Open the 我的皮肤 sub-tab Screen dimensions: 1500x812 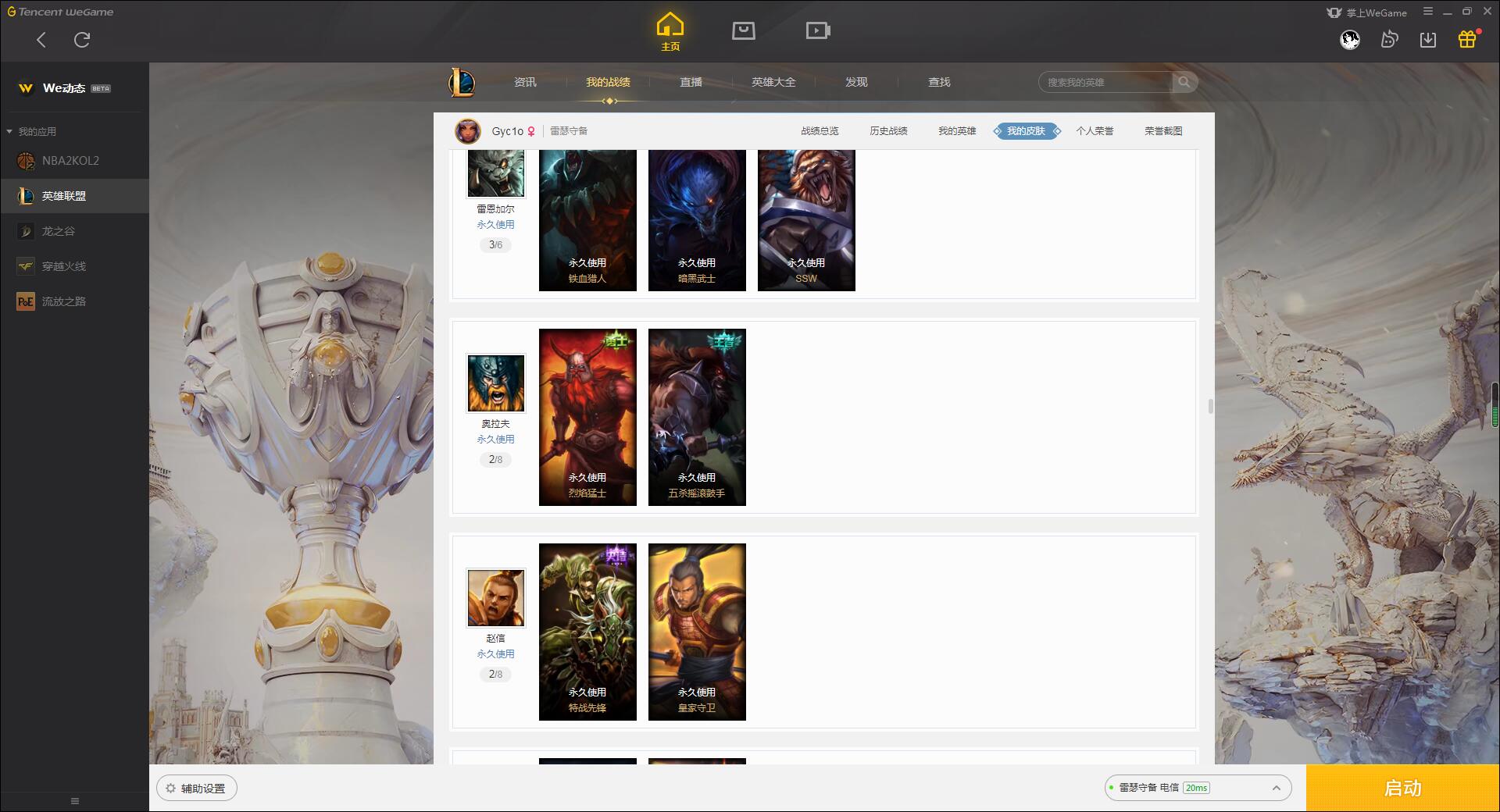[1027, 131]
